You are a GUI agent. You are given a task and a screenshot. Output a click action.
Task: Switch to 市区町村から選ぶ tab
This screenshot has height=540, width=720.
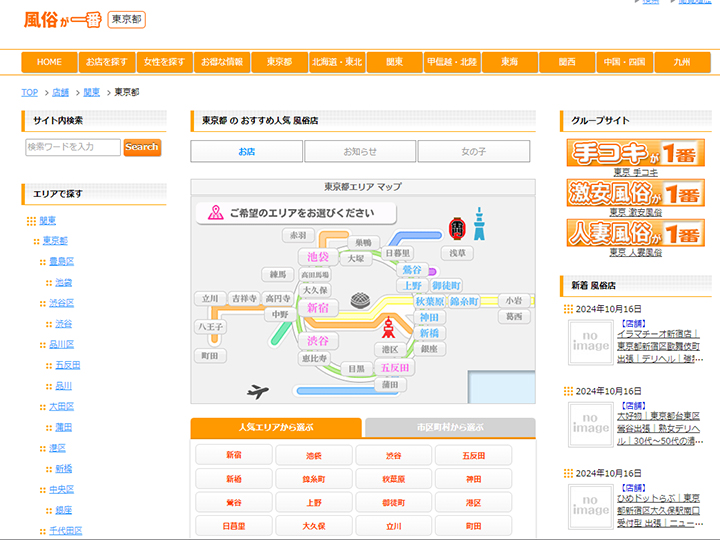point(449,428)
